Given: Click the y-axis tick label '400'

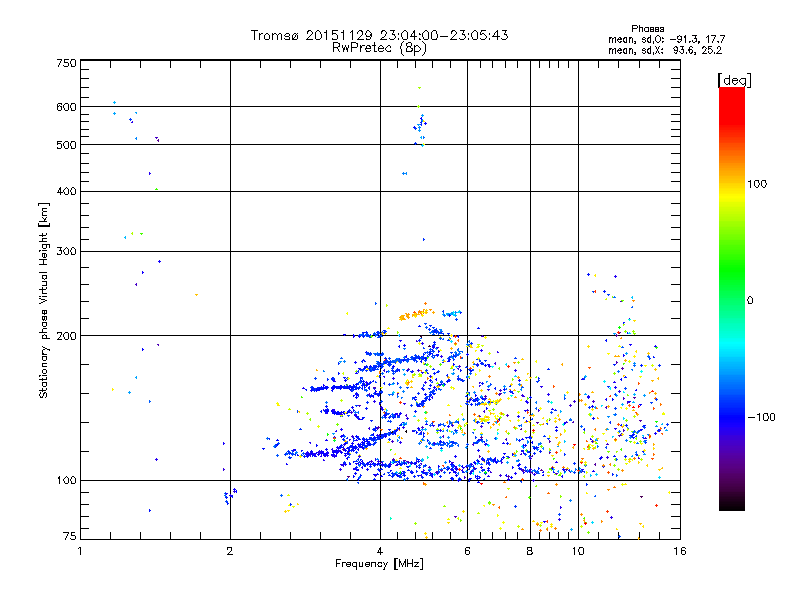Looking at the screenshot, I should pyautogui.click(x=66, y=191).
